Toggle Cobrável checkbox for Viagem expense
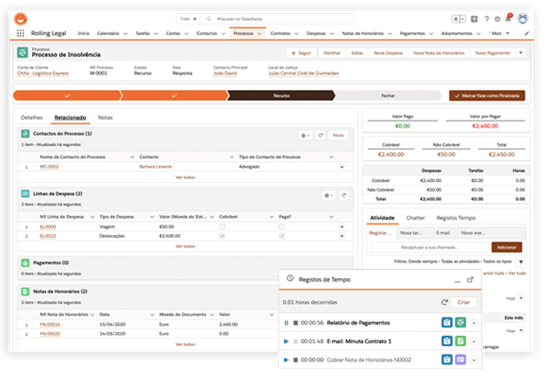This screenshot has height=383, width=550. [x=222, y=227]
